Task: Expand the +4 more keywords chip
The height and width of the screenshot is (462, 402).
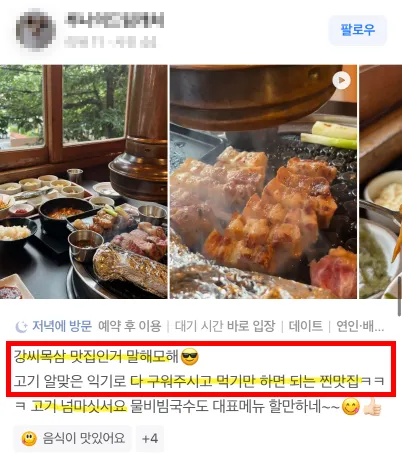Action: (x=150, y=438)
